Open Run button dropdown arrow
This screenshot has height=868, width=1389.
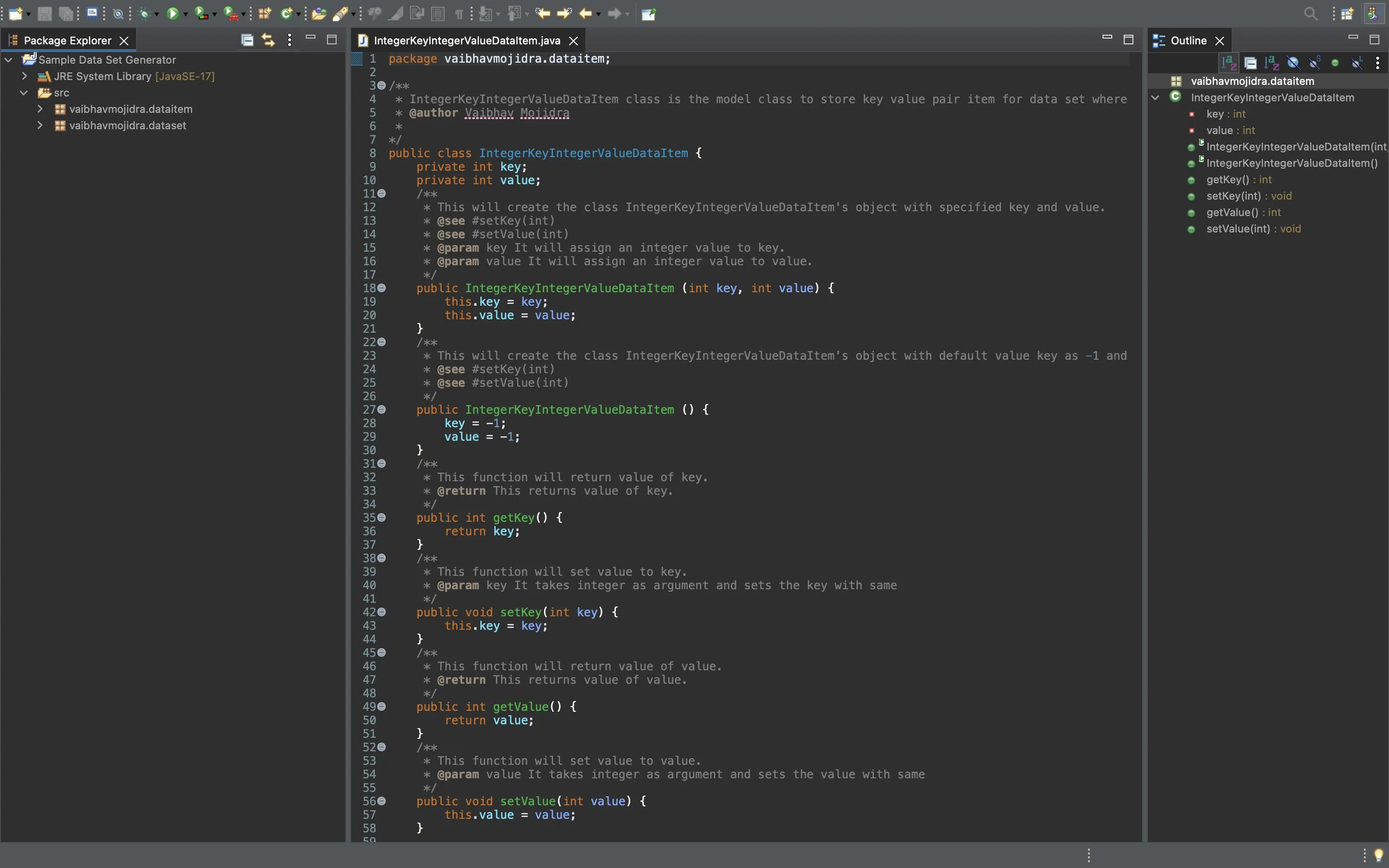(185, 14)
